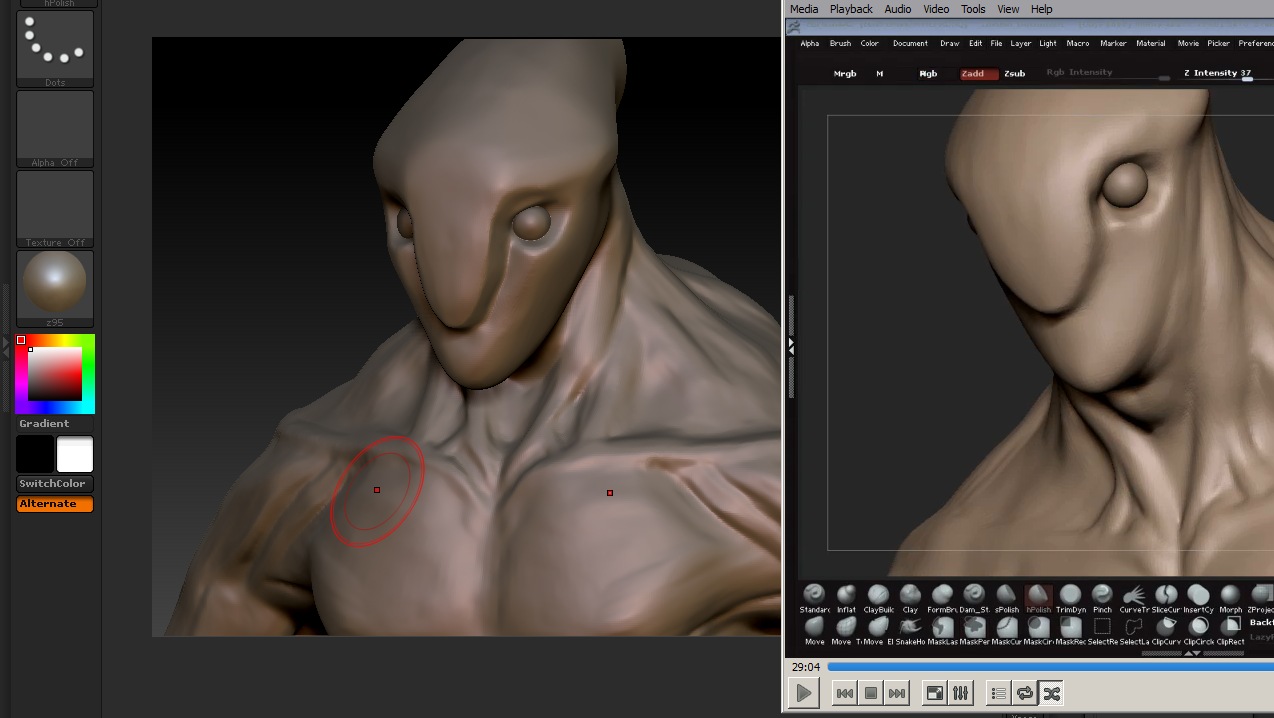This screenshot has height=718, width=1274.
Task: Open the Tools menu in the player
Action: coord(973,9)
